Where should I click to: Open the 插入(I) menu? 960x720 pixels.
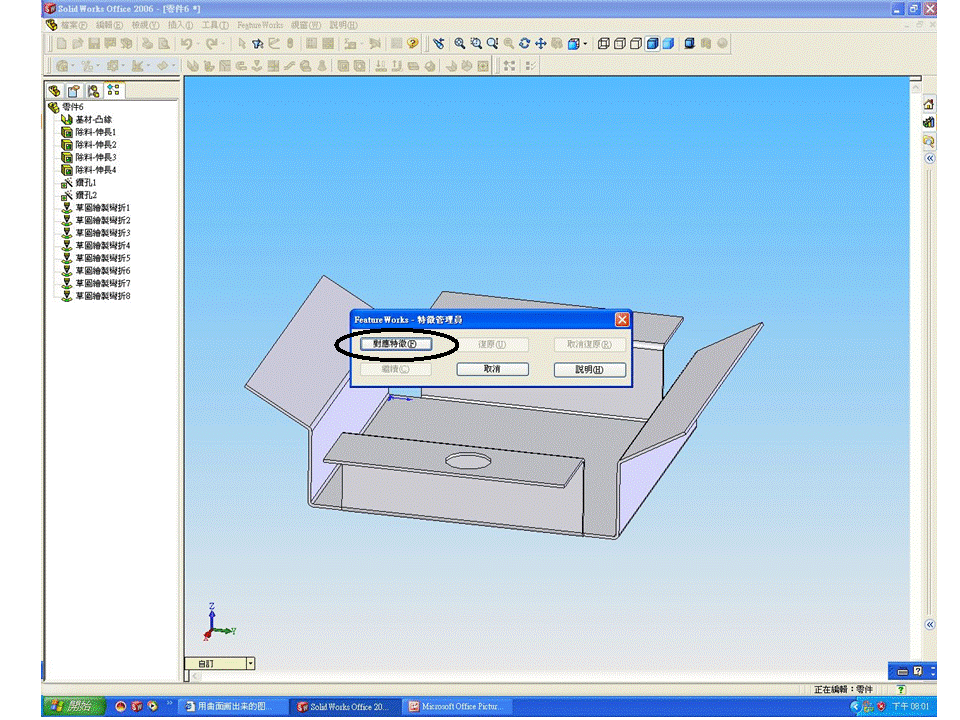click(x=180, y=25)
